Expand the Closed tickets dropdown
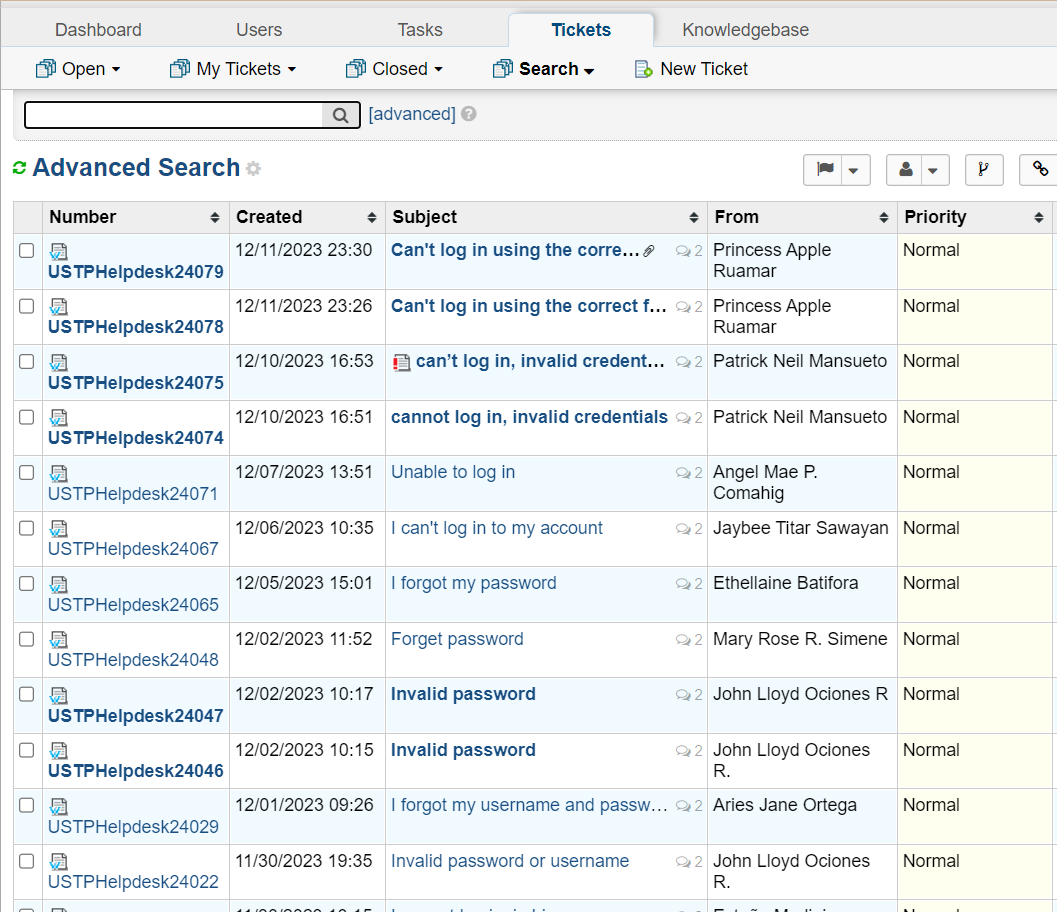Screen dimensions: 1057x912 [x=394, y=69]
